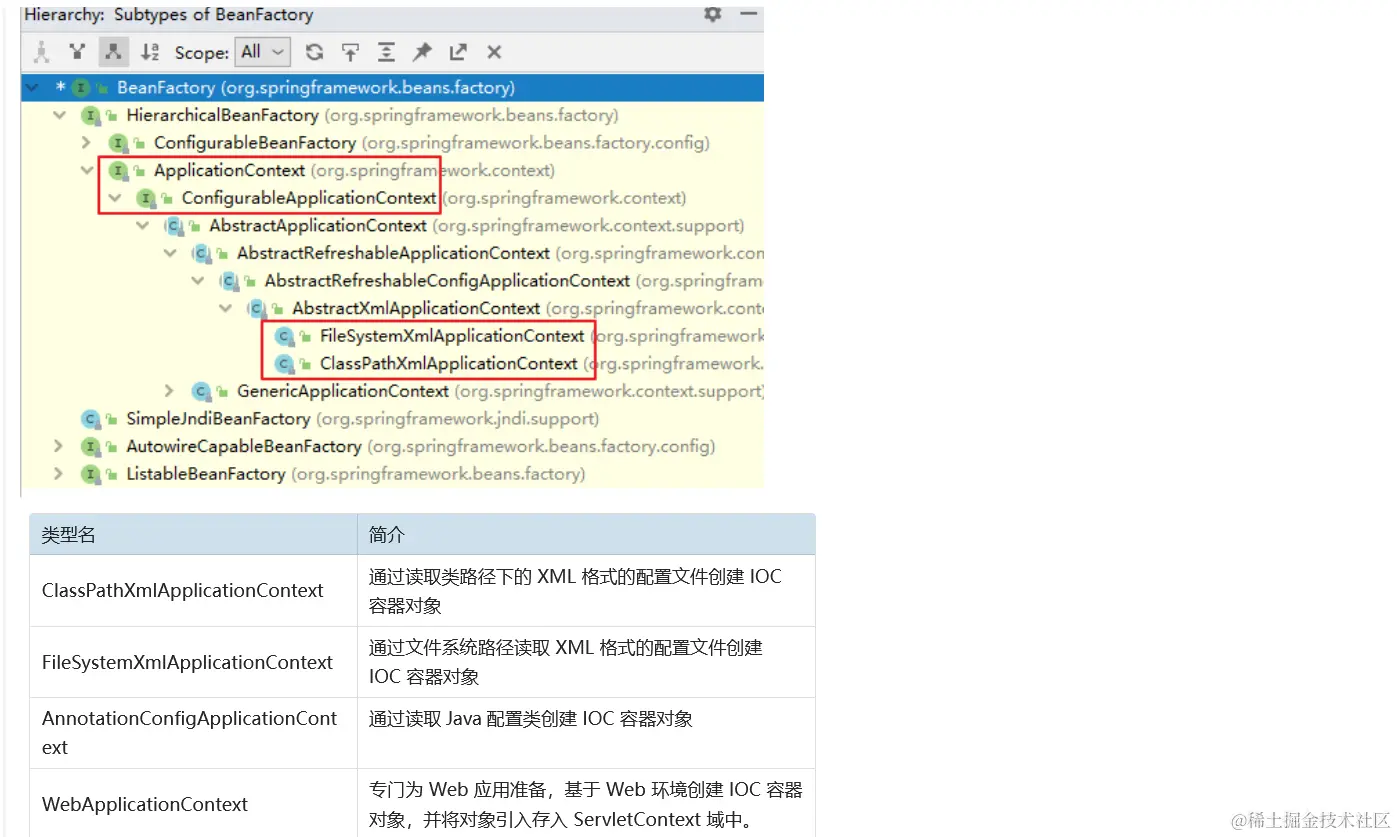Screen dimensions: 1397x837
Task: Click the GenericApplicationContext class icon
Action: pyautogui.click(x=201, y=391)
